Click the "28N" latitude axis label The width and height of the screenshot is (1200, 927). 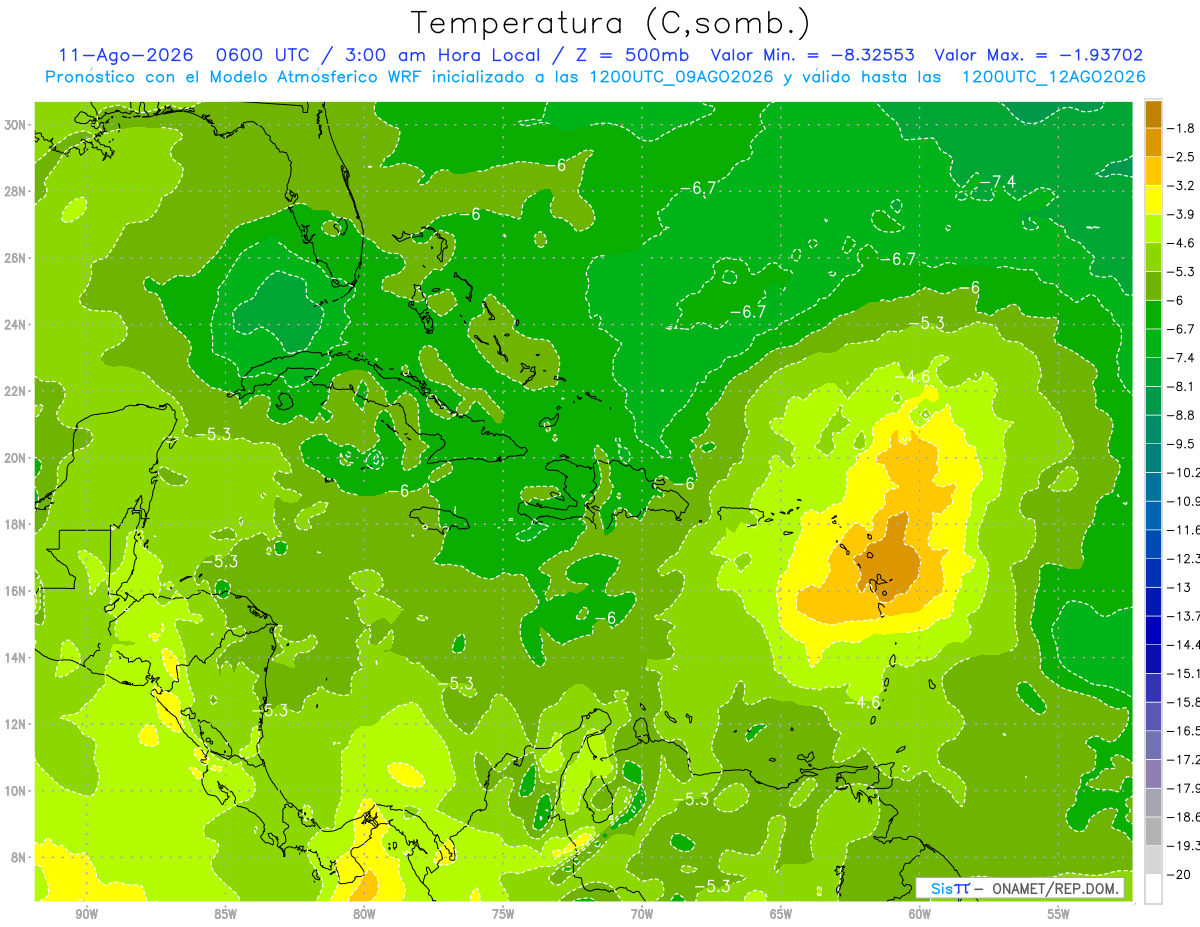click(15, 191)
